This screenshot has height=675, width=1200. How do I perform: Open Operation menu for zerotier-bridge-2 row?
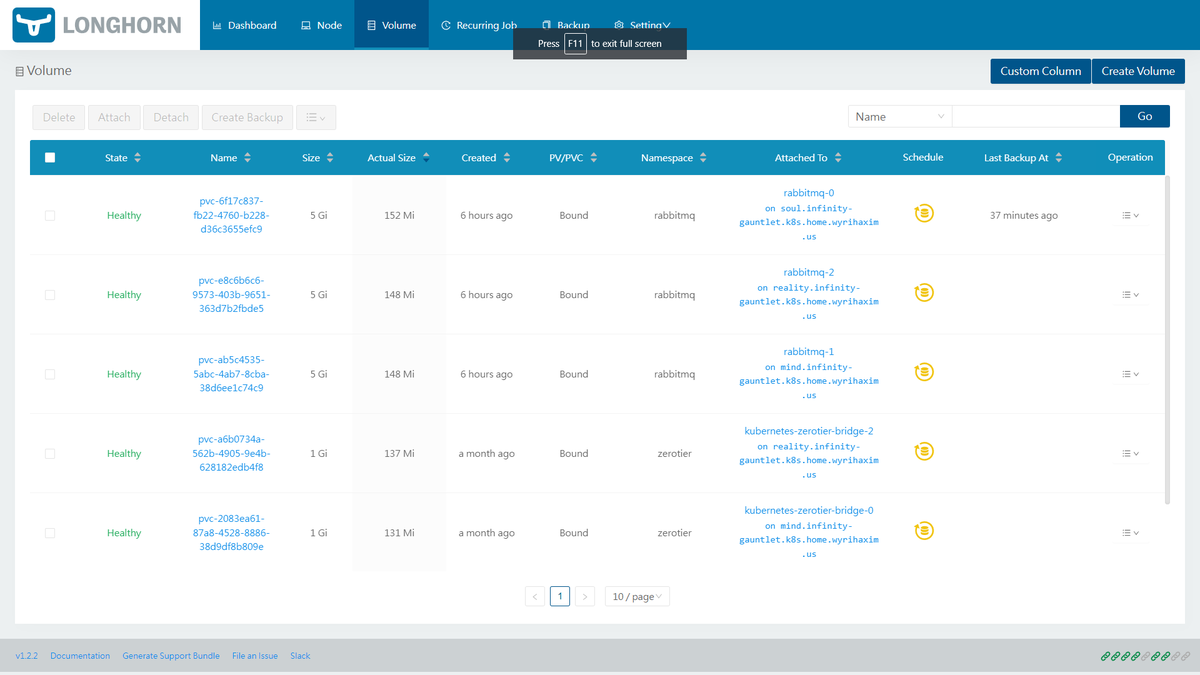pos(1130,454)
